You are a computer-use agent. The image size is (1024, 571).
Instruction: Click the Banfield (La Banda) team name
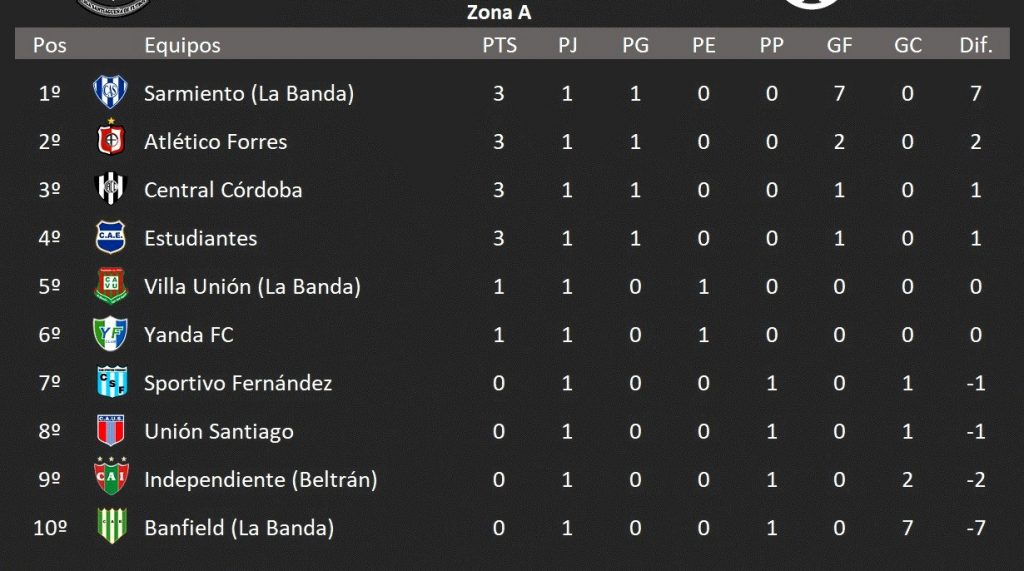(239, 528)
